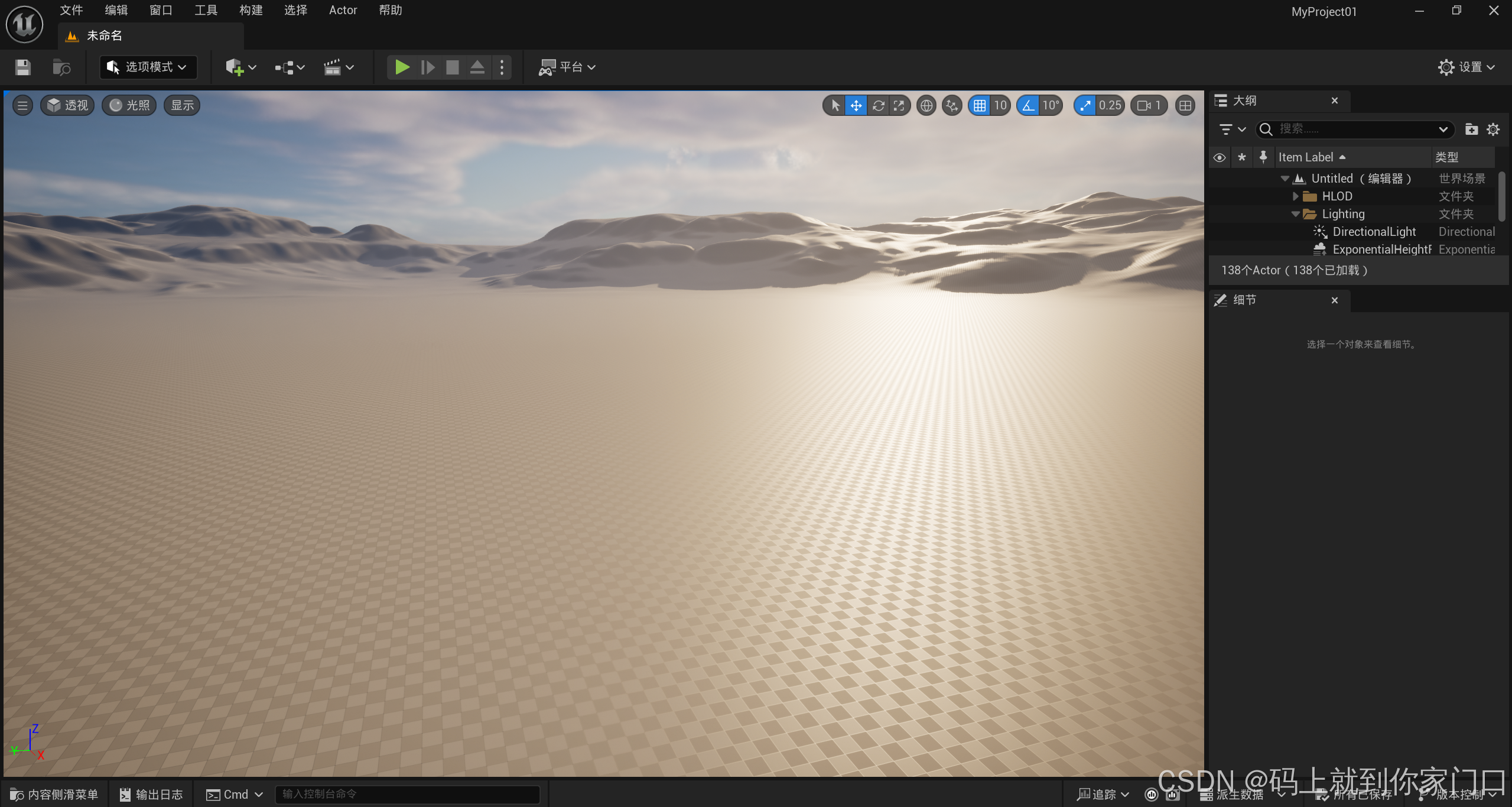Open the 构建 menu
1512x807 pixels.
click(251, 10)
